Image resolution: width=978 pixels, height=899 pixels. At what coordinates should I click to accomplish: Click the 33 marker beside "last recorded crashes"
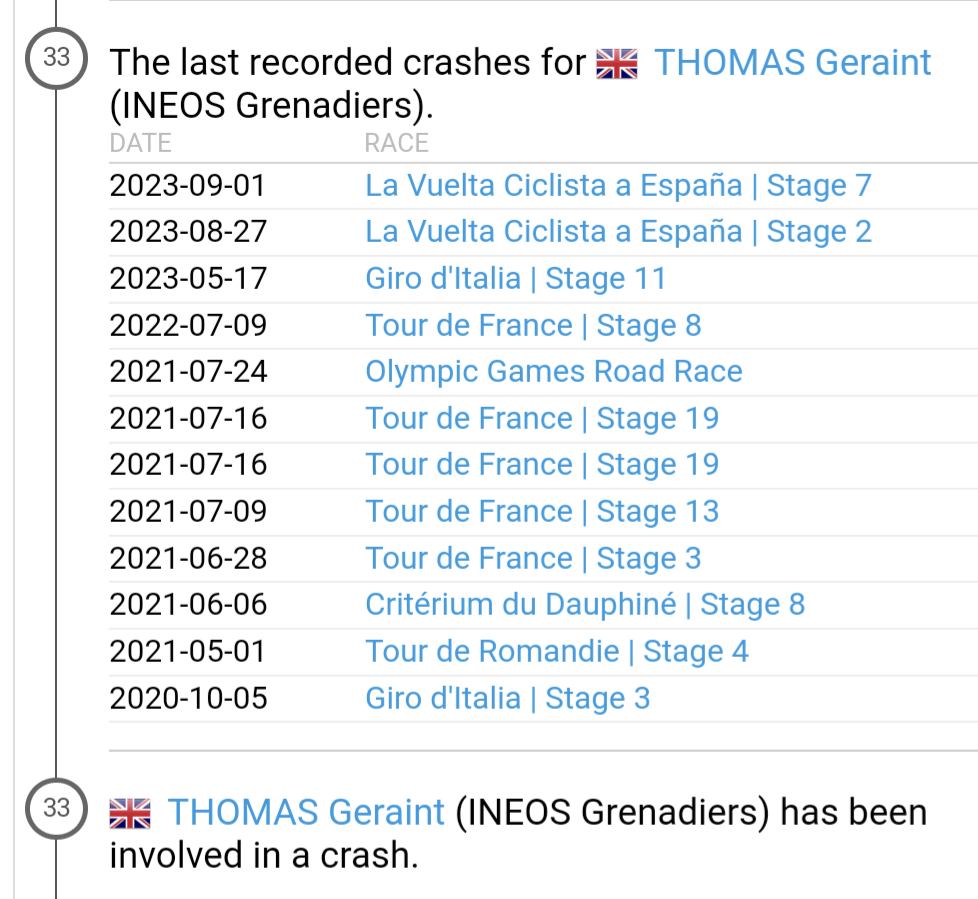(x=56, y=58)
